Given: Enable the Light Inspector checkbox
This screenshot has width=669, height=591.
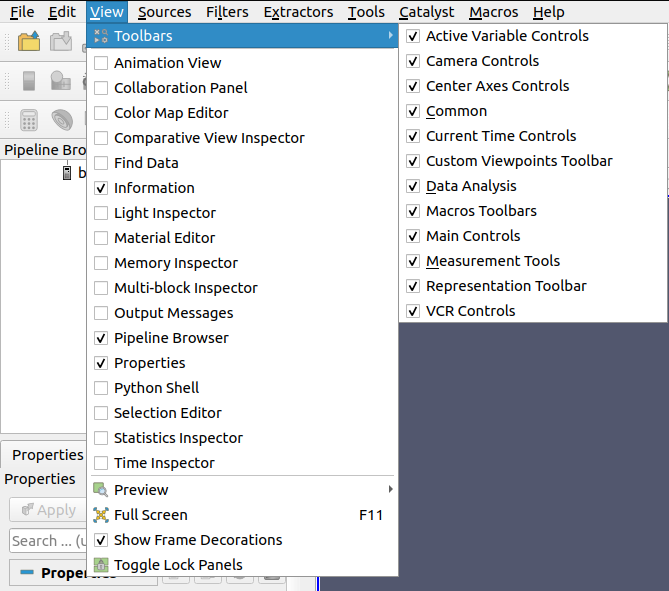Looking at the screenshot, I should [x=101, y=213].
